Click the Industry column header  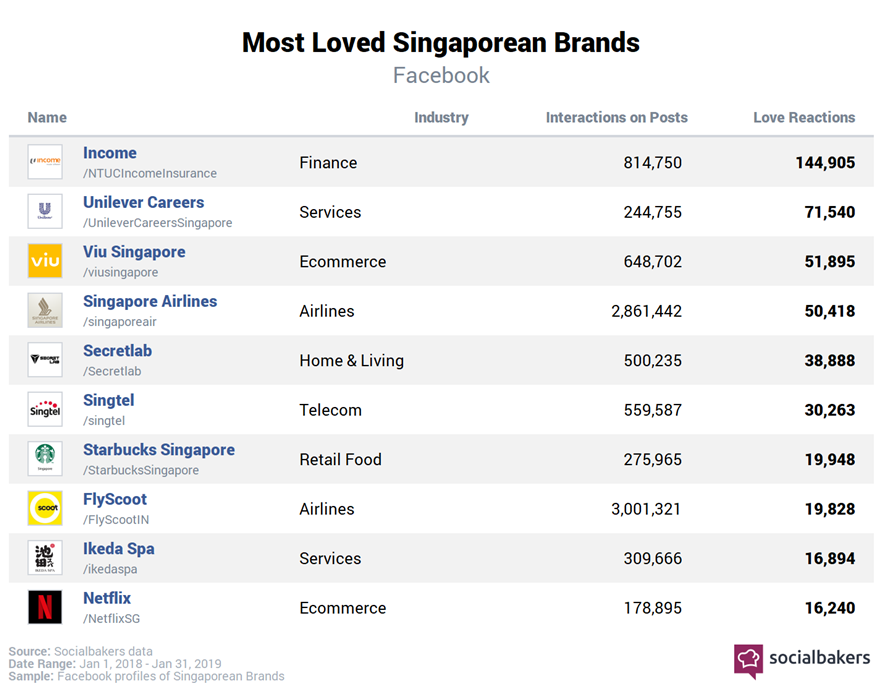click(441, 117)
